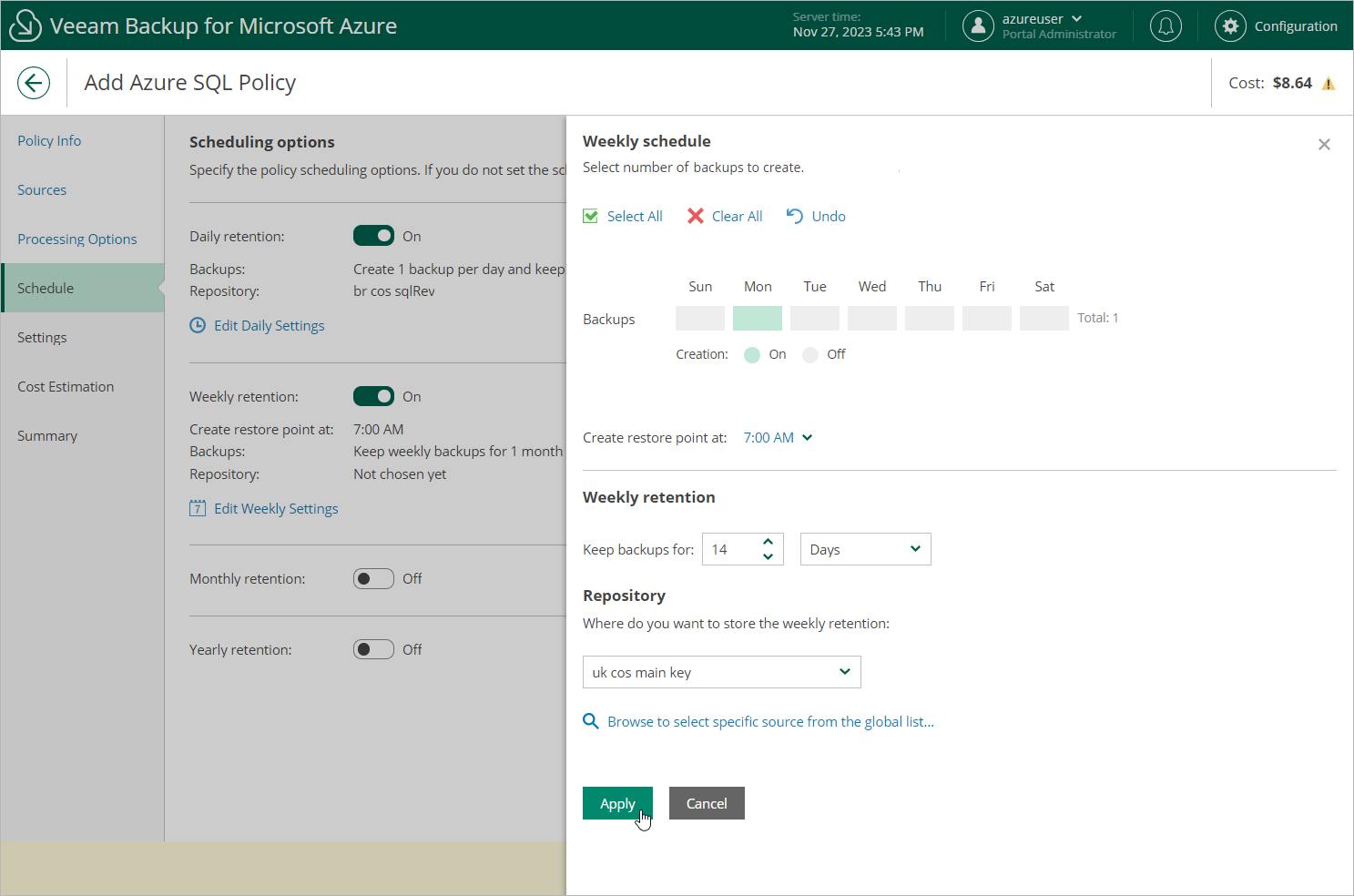Viewport: 1354px width, 896px height.
Task: Toggle Saturday backup cell
Action: 1044,318
